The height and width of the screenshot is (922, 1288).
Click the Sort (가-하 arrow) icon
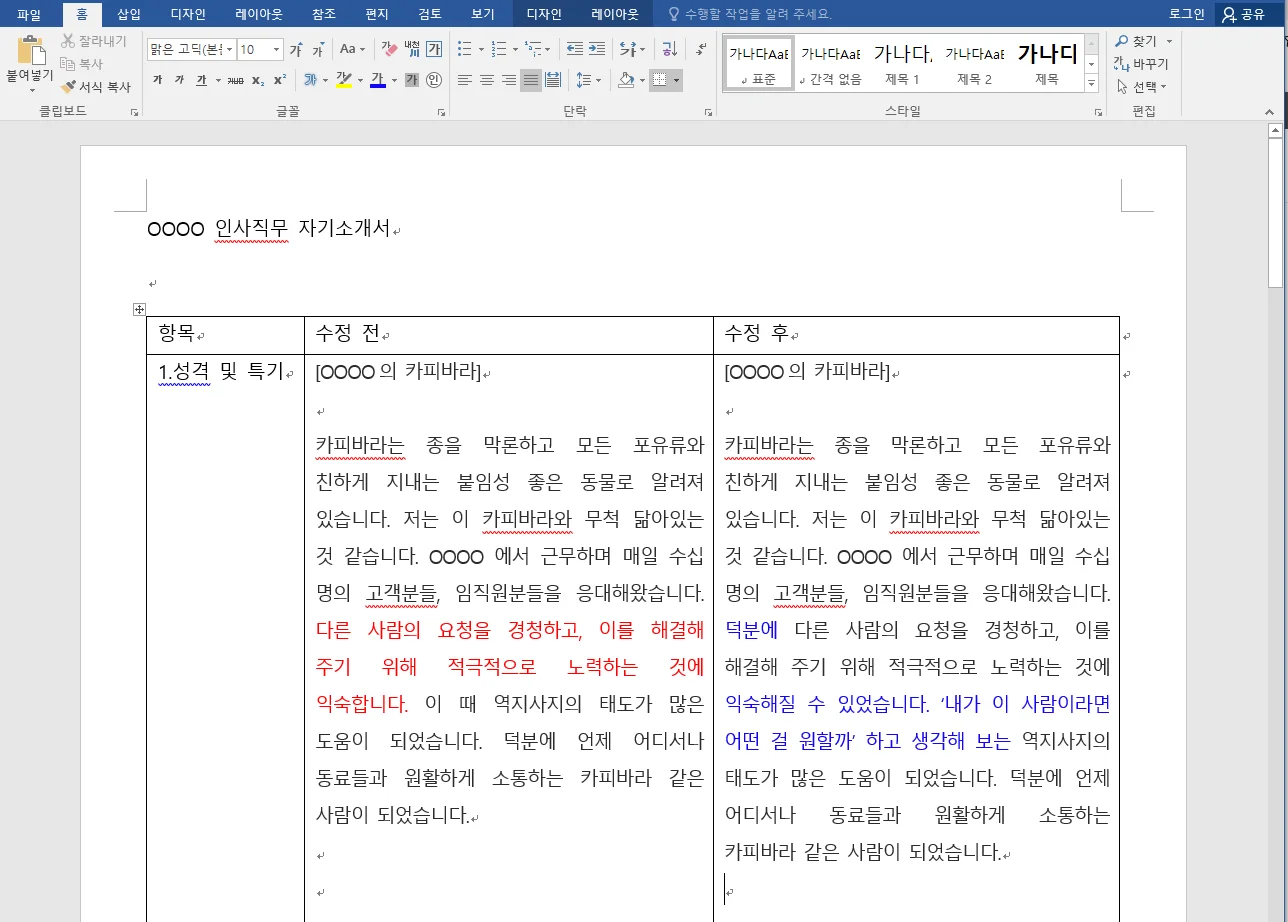click(670, 49)
